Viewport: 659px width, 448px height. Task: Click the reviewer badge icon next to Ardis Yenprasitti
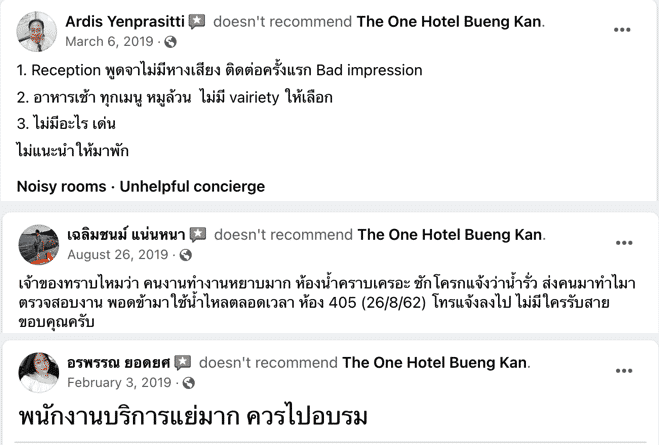pos(197,22)
